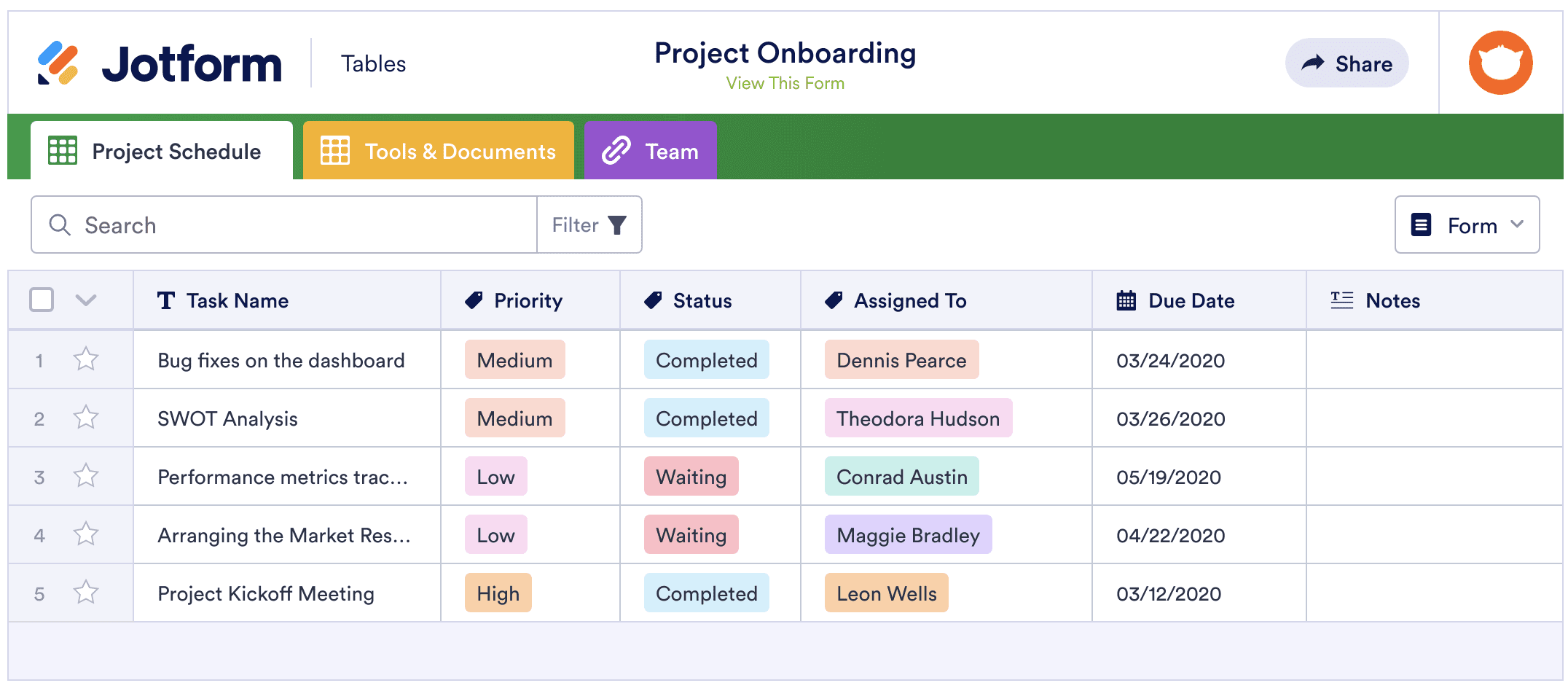Screen dimensions: 1568x691
Task: Expand the row selection chevron dropdown
Action: pyautogui.click(x=86, y=300)
